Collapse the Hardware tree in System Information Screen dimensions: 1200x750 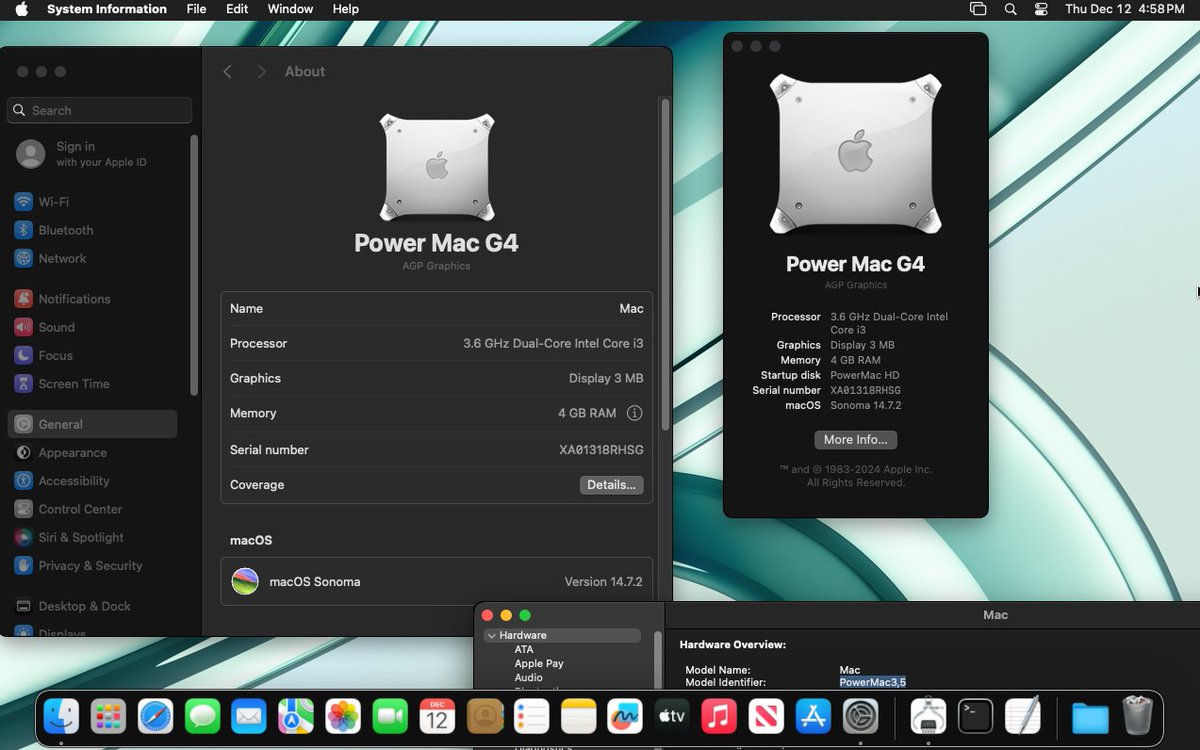491,635
